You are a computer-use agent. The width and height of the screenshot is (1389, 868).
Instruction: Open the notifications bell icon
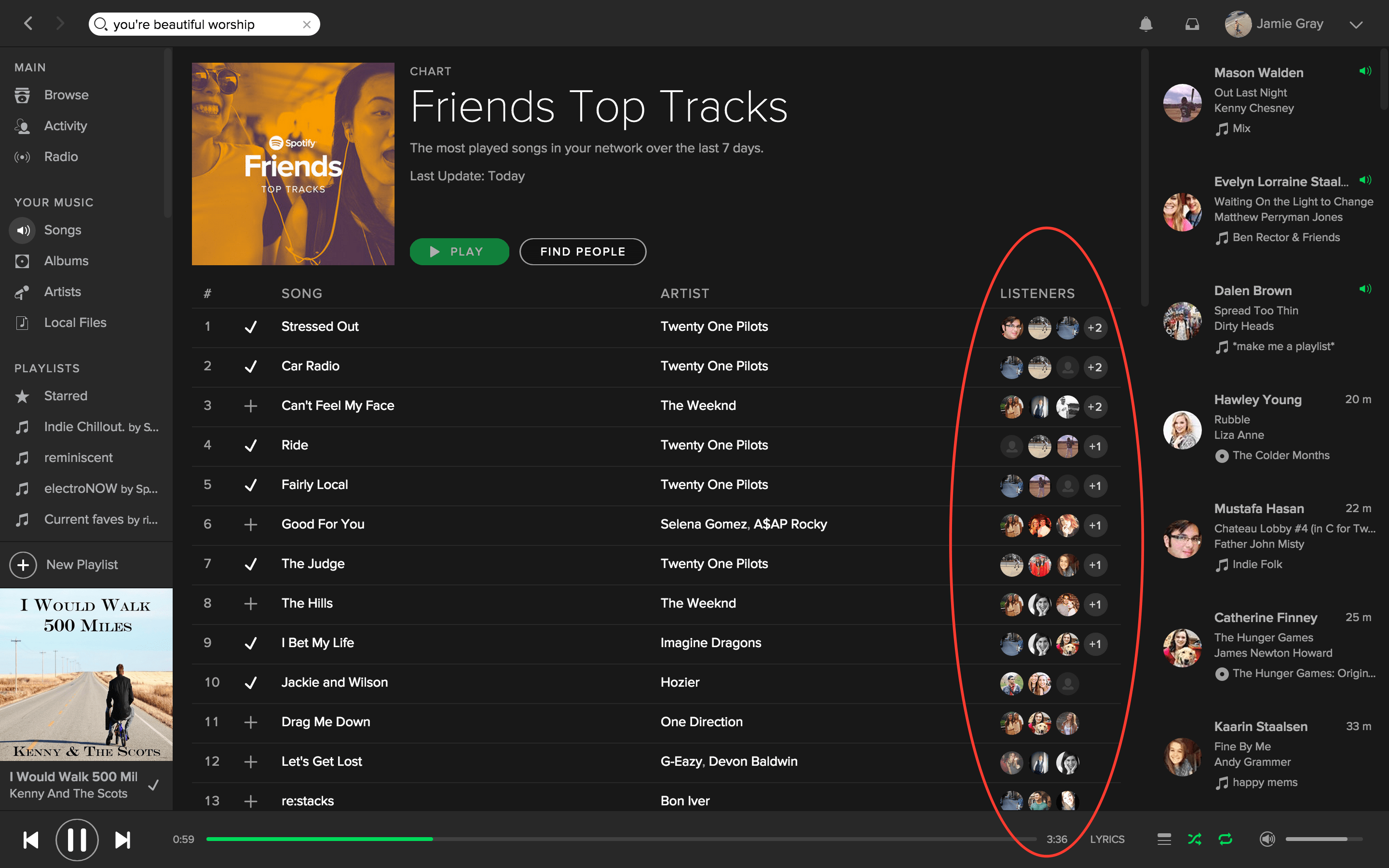(x=1145, y=24)
